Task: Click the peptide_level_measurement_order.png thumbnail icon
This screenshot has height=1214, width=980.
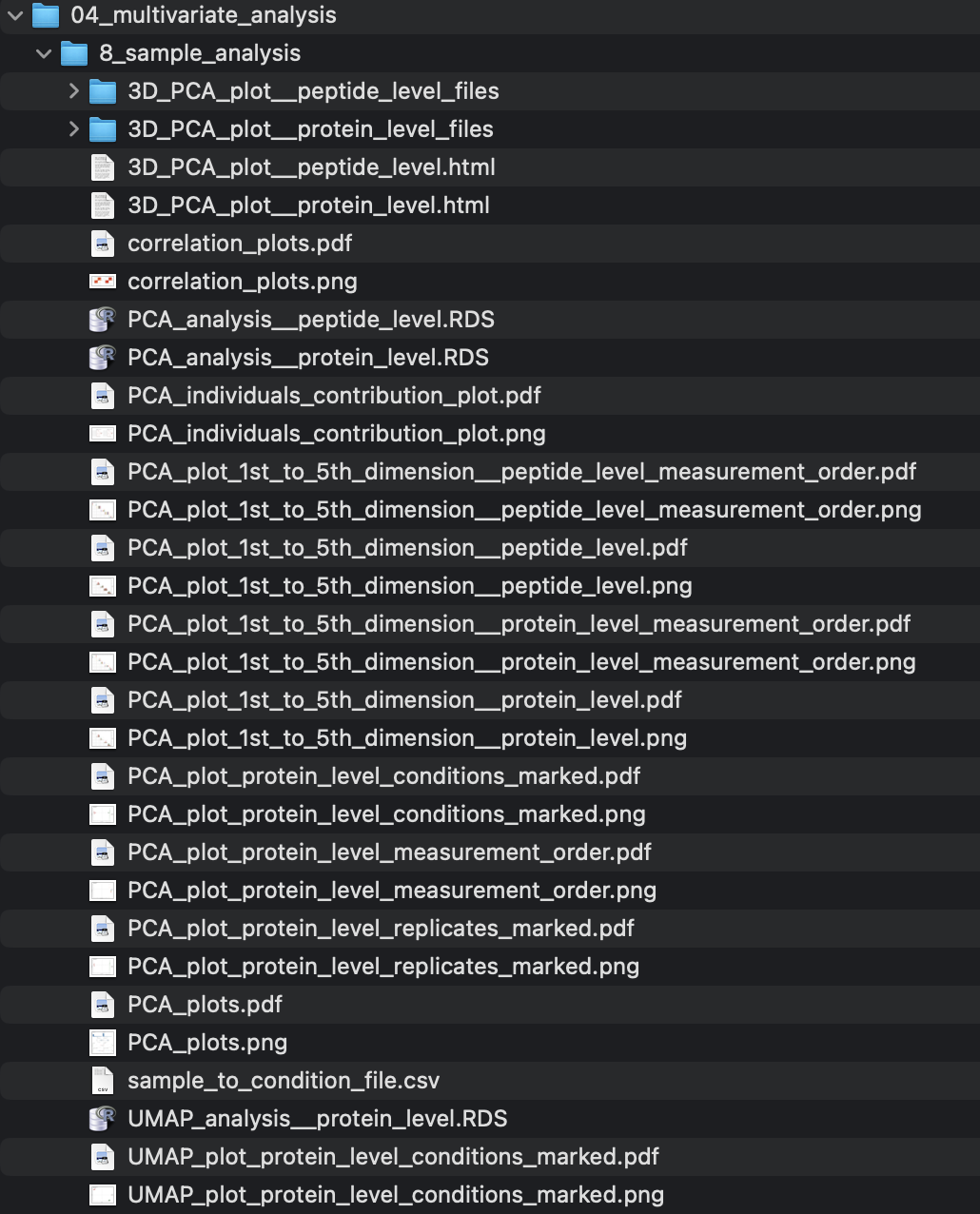Action: tap(103, 510)
